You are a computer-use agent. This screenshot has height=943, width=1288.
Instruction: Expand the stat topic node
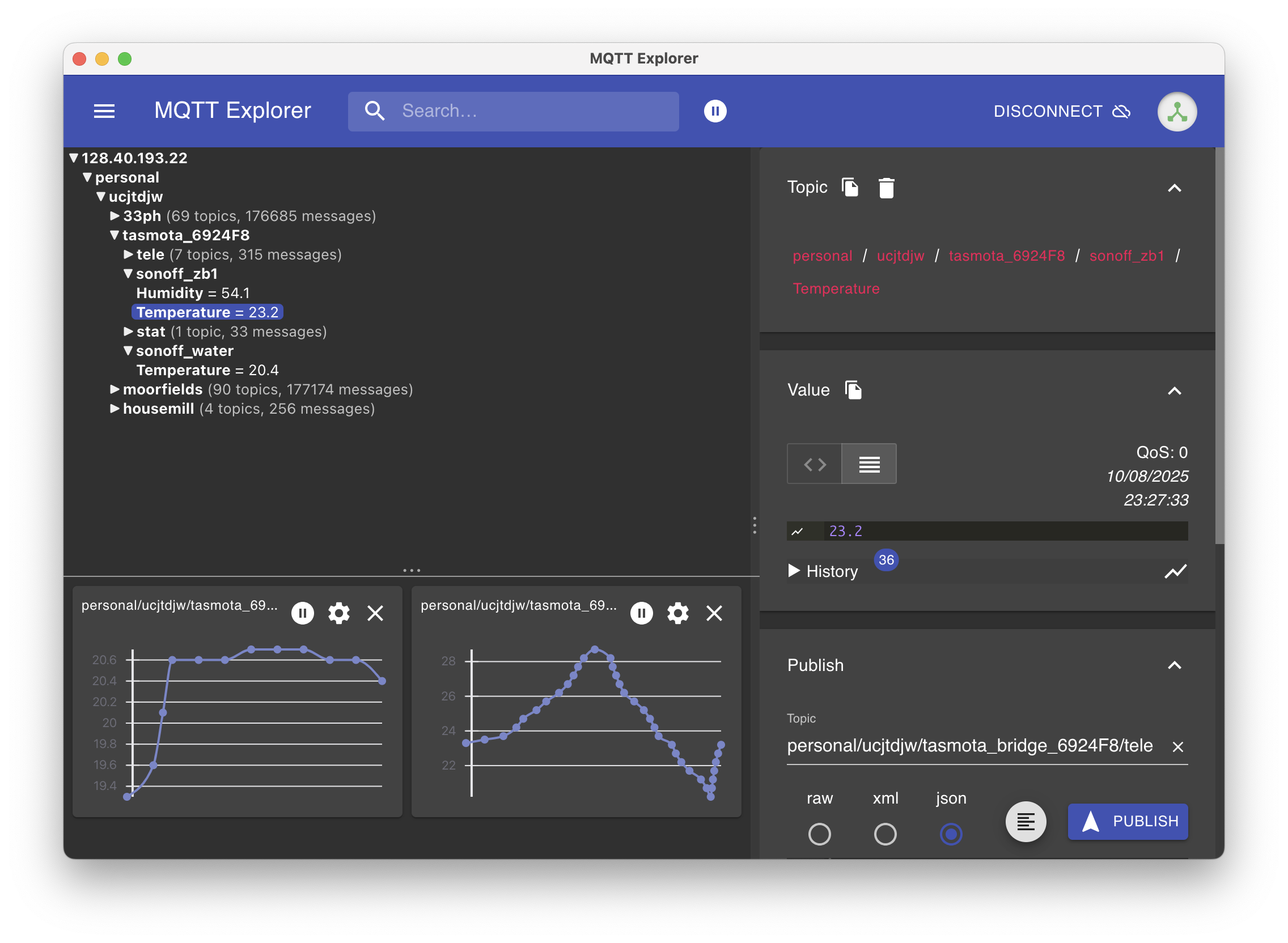[x=129, y=332]
